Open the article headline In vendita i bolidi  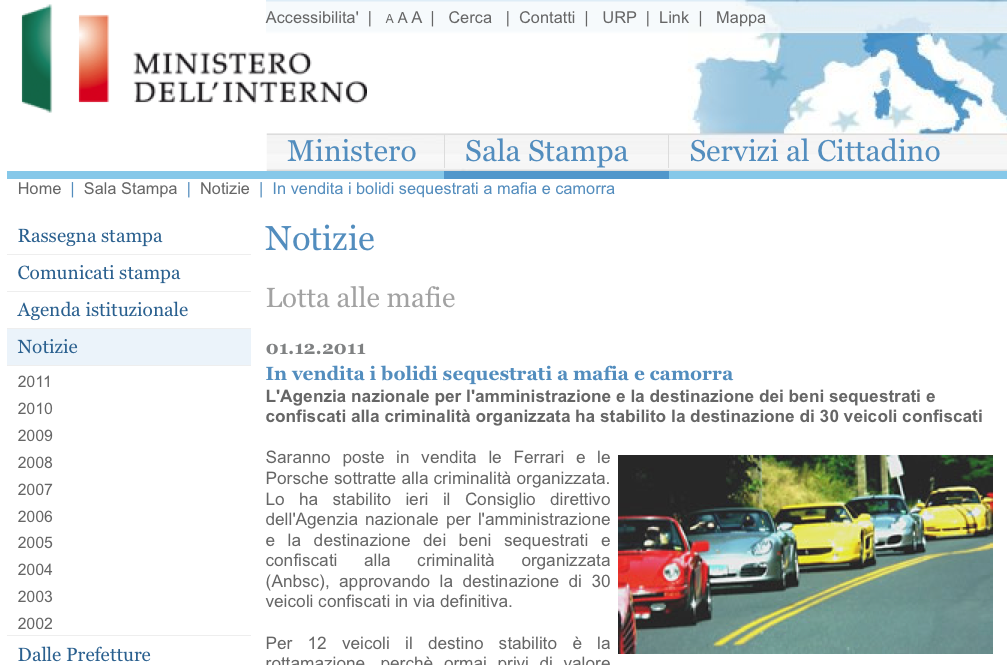point(499,373)
